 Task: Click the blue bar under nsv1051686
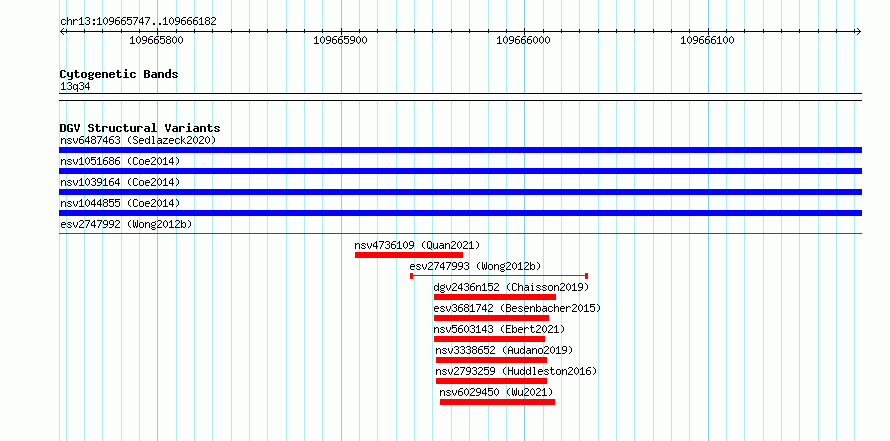(x=460, y=171)
